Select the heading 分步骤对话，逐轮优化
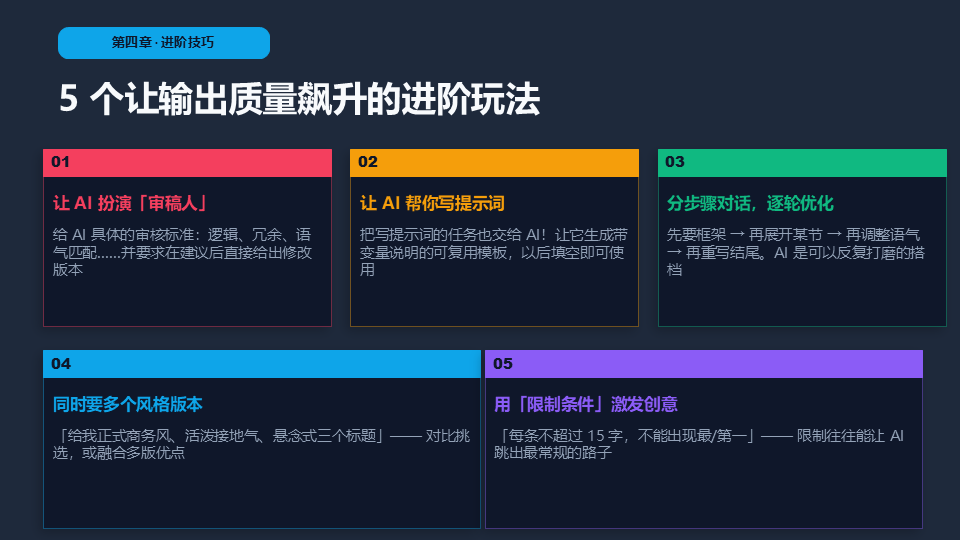 click(750, 204)
